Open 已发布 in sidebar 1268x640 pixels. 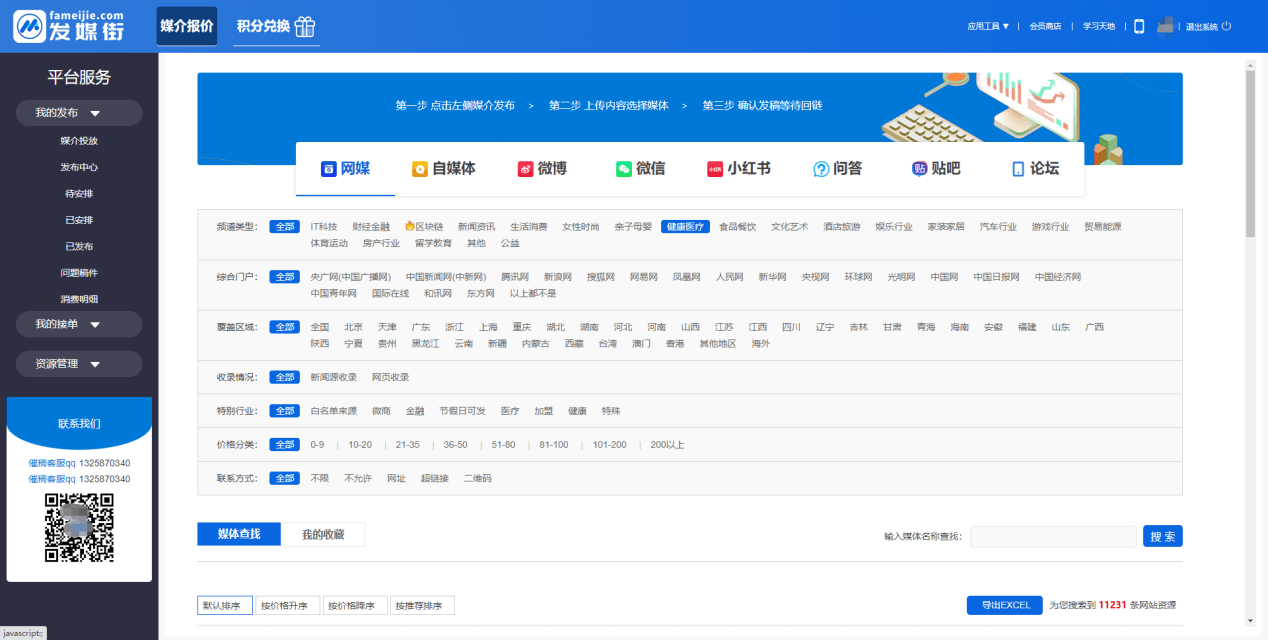[79, 246]
